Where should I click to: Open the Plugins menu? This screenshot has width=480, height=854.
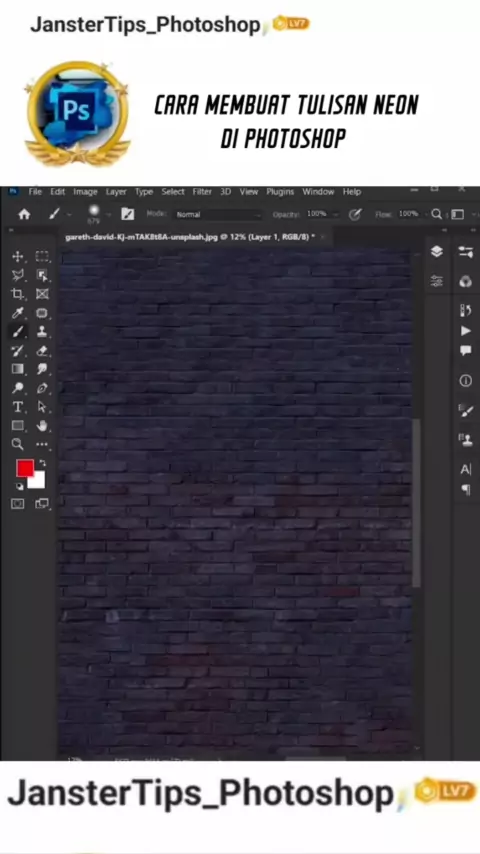280,192
